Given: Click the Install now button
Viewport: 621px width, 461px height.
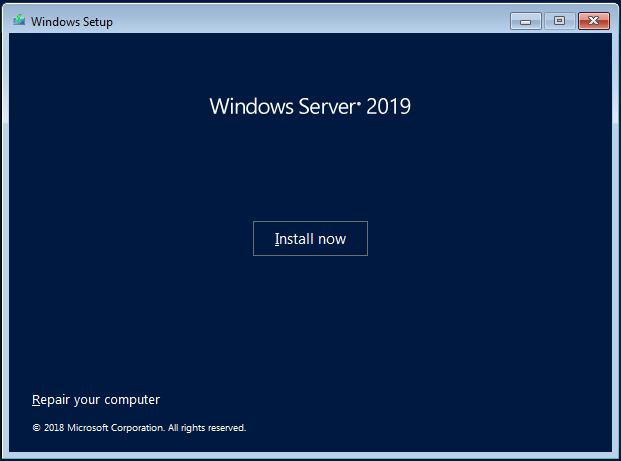Looking at the screenshot, I should coord(310,238).
